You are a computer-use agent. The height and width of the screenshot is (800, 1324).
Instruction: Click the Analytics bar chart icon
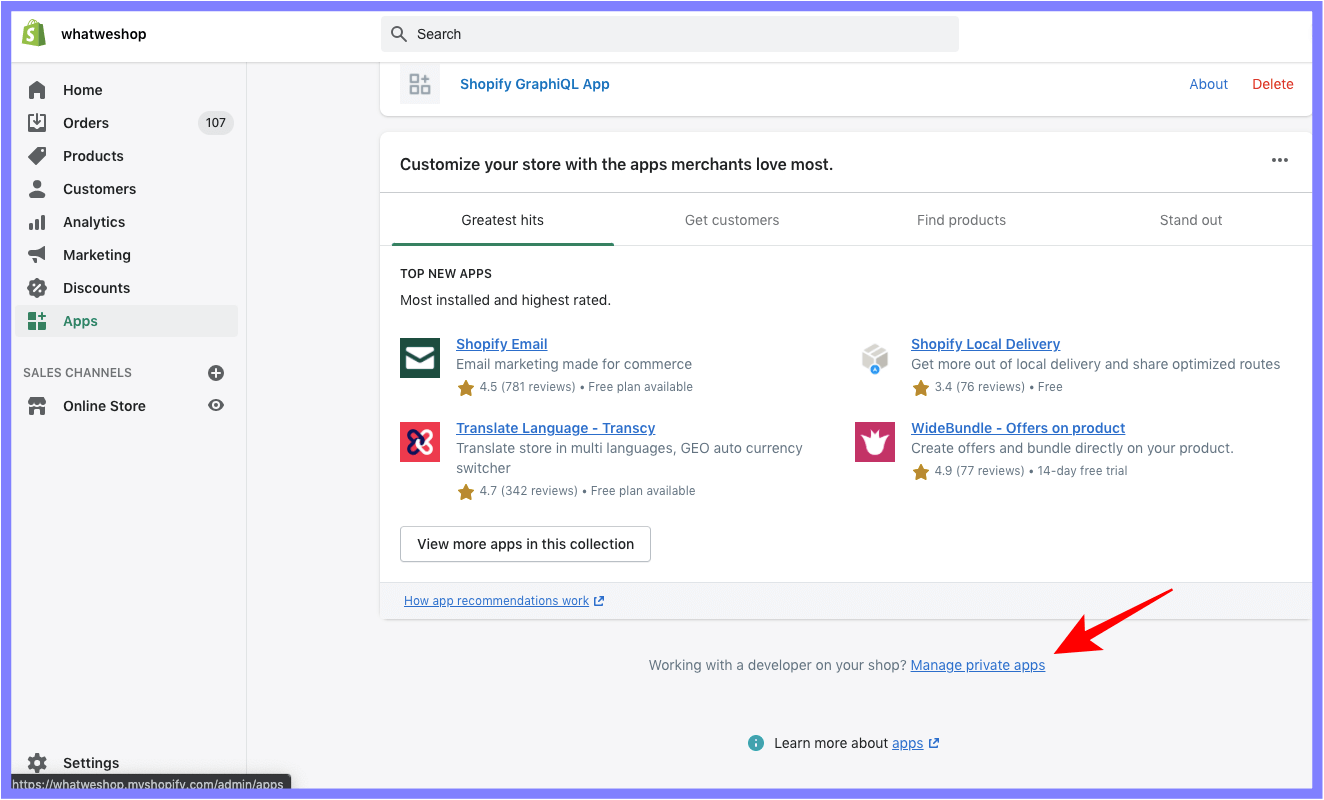37,222
